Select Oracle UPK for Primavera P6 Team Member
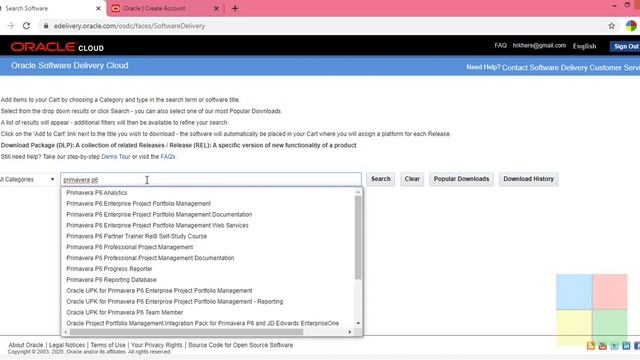This screenshot has height=360, width=640. [124, 312]
